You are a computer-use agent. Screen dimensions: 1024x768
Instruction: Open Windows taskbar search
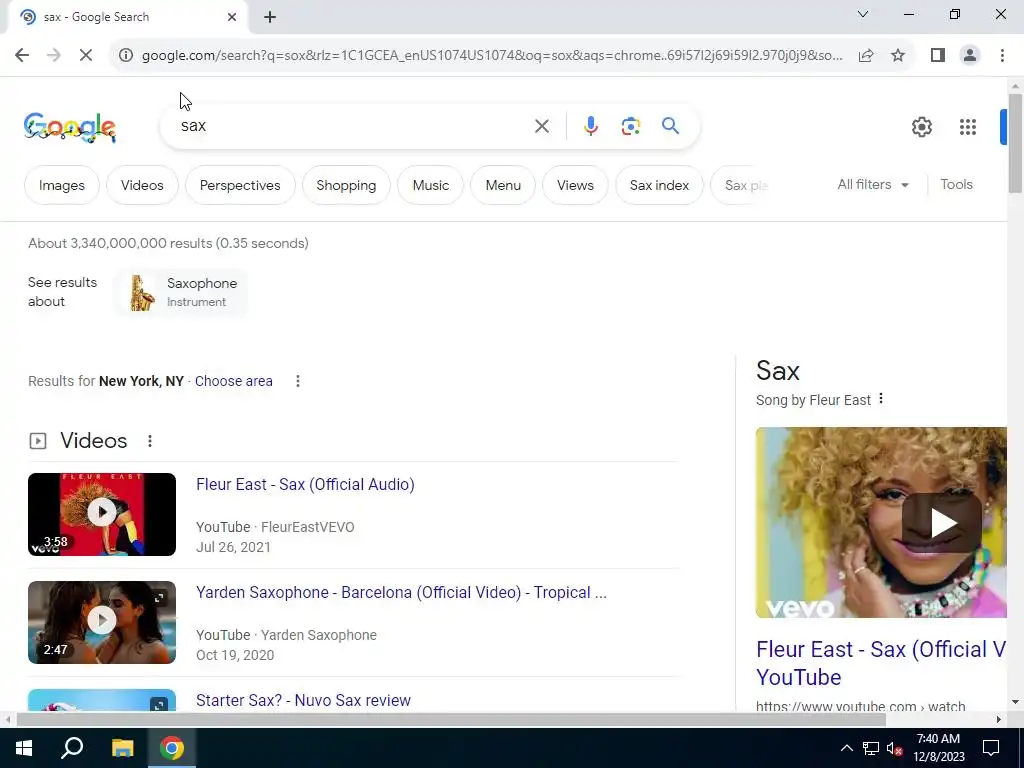coord(72,748)
